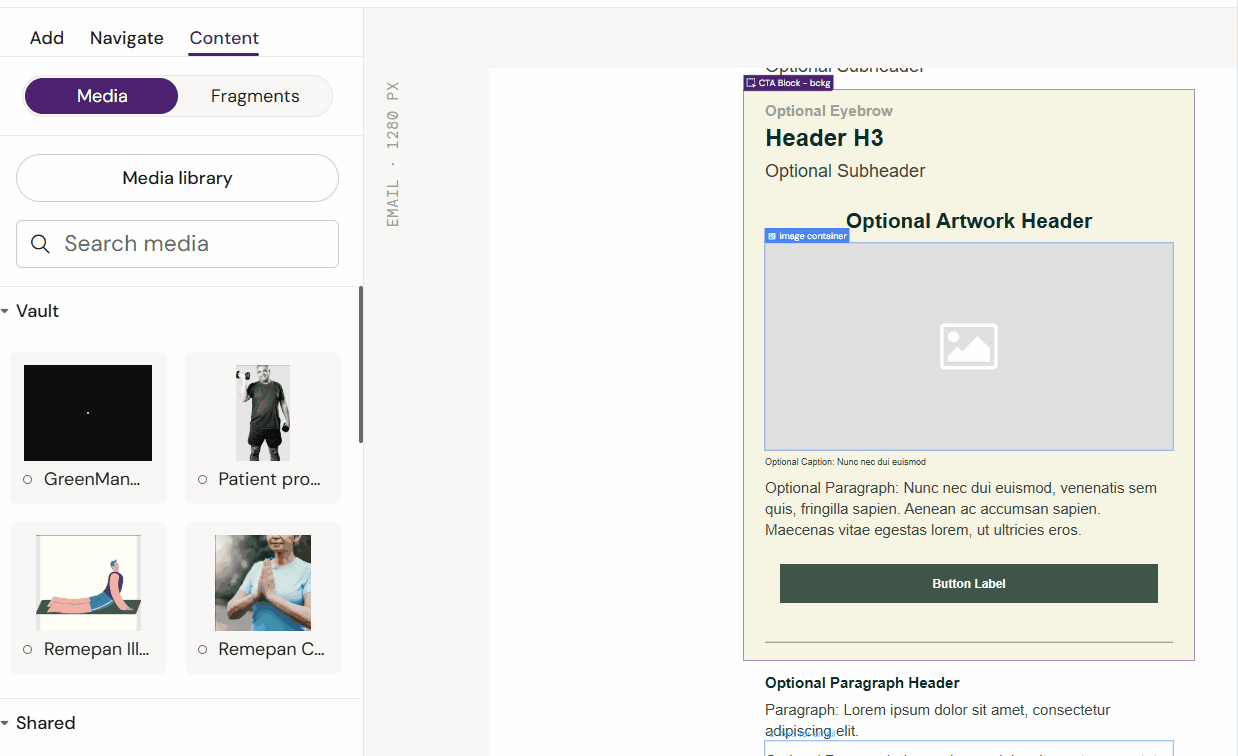Click the yoga illustration thumbnail
Screen dimensions: 1238x756
coord(88,583)
